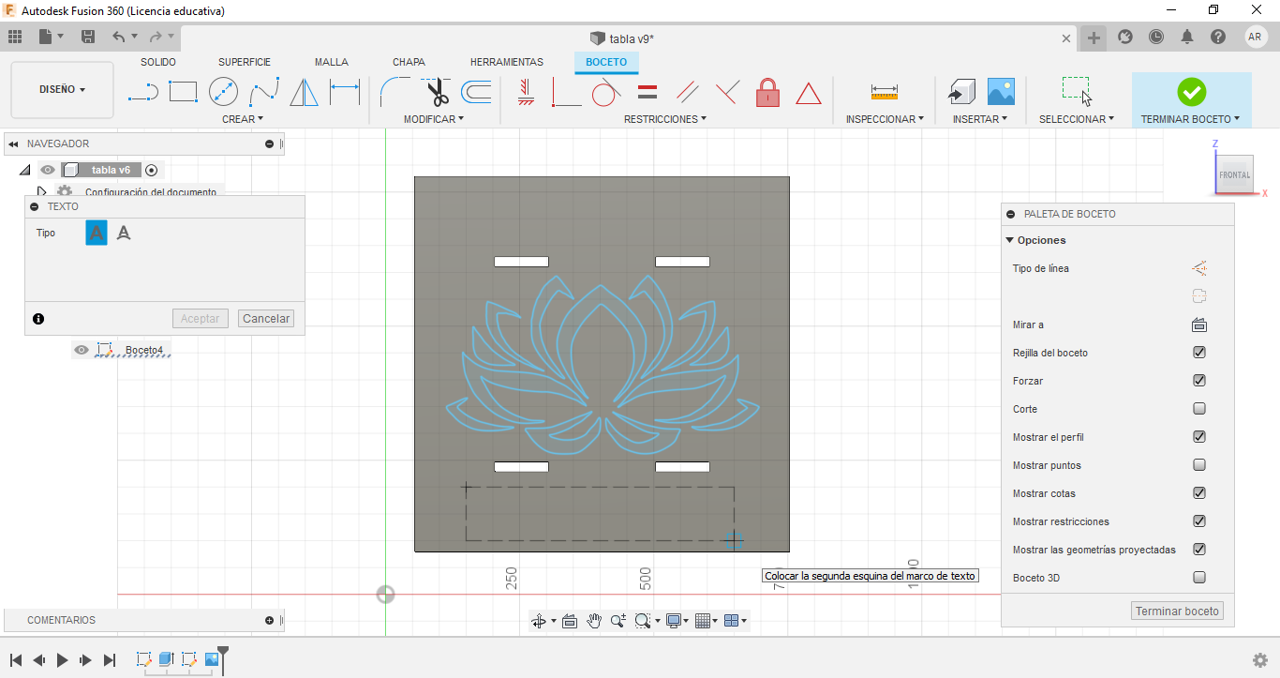Open the DISEÑO workspace dropdown
The image size is (1280, 678).
point(62,90)
